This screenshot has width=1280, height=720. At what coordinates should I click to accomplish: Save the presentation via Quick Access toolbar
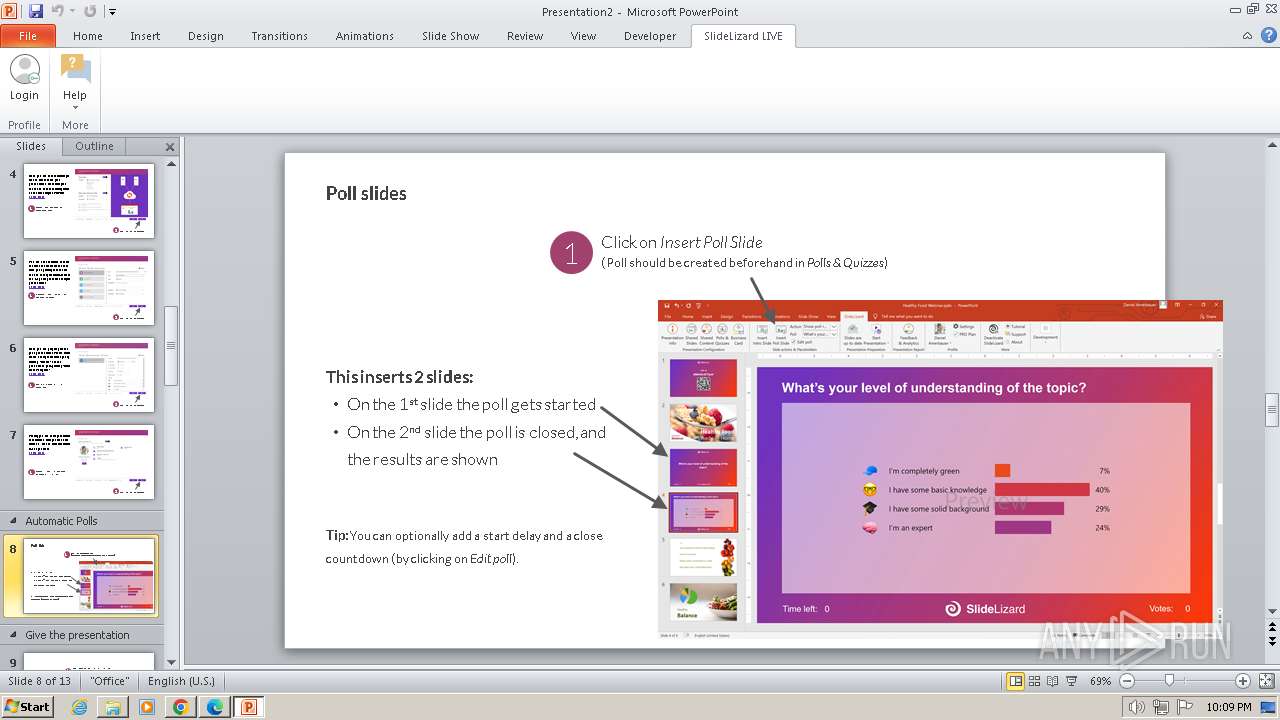(x=36, y=11)
